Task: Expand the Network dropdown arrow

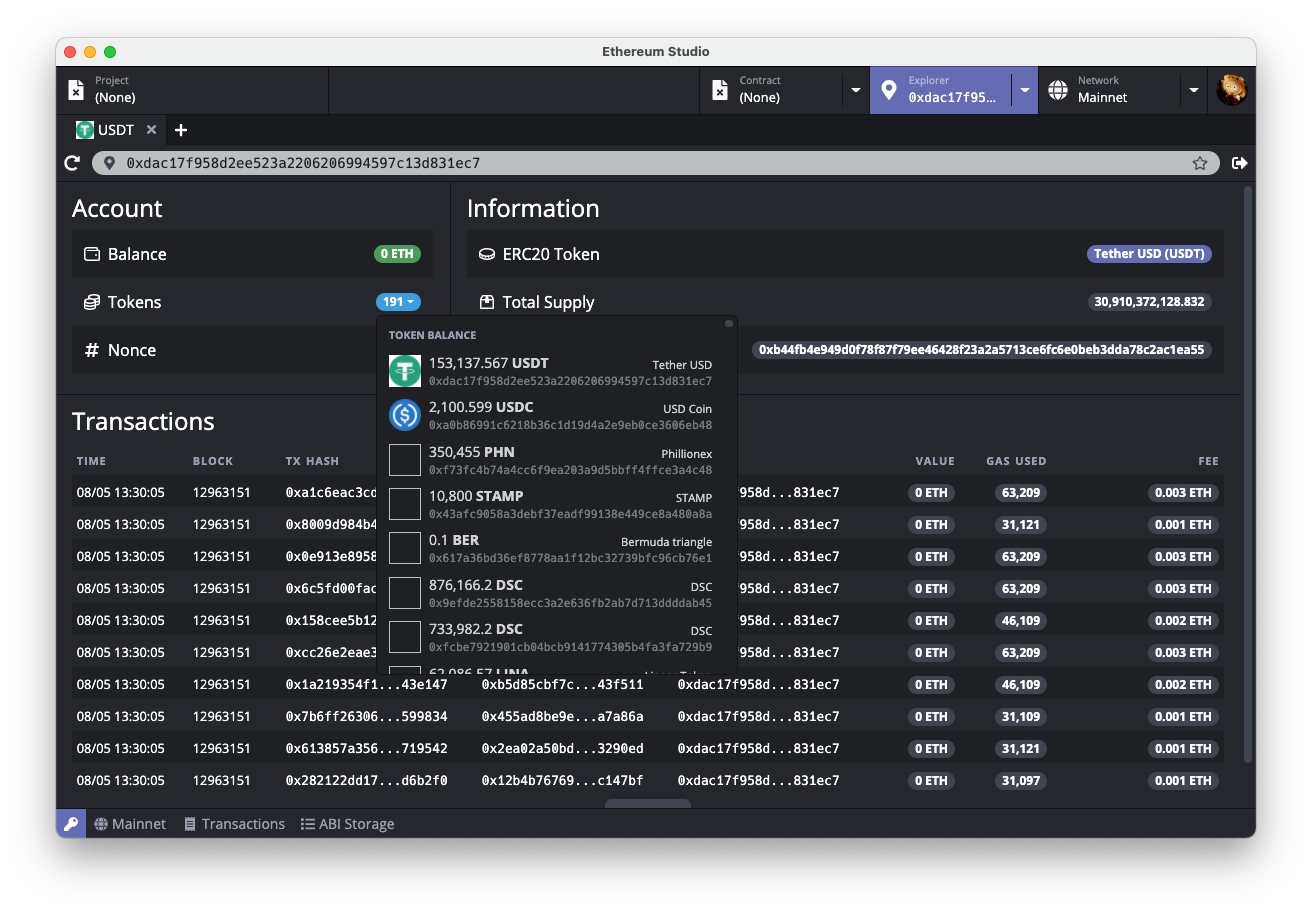Action: (x=1194, y=90)
